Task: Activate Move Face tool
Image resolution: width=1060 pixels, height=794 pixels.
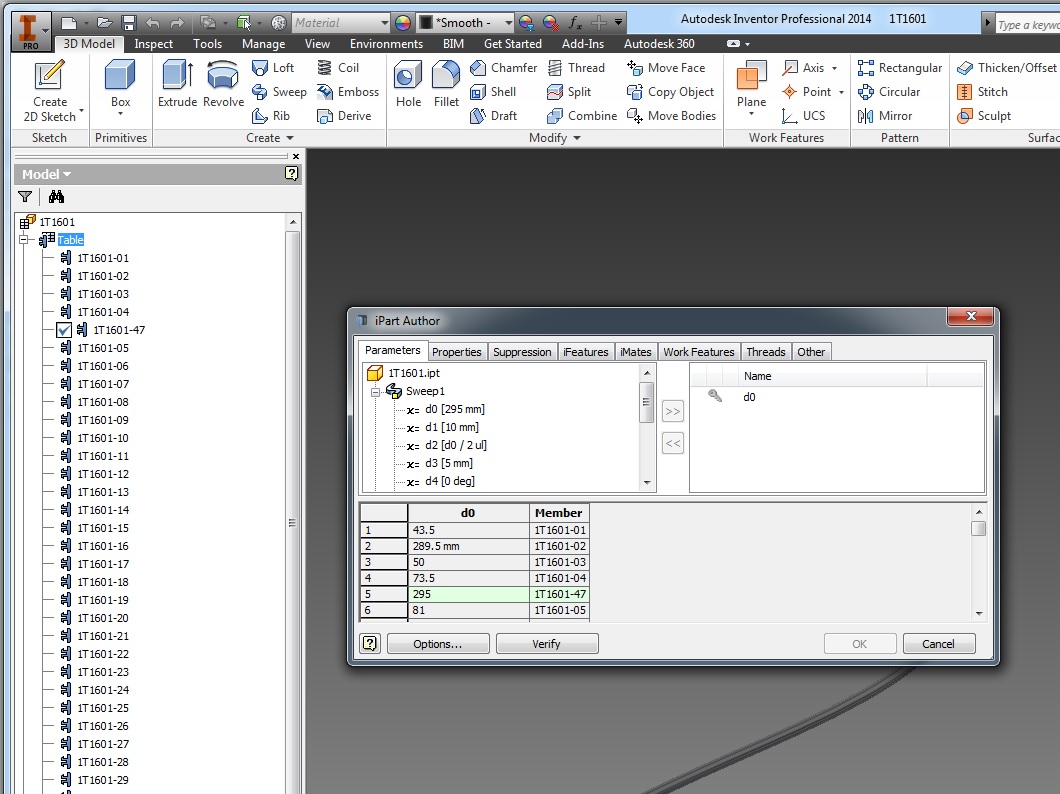Action: 666,68
